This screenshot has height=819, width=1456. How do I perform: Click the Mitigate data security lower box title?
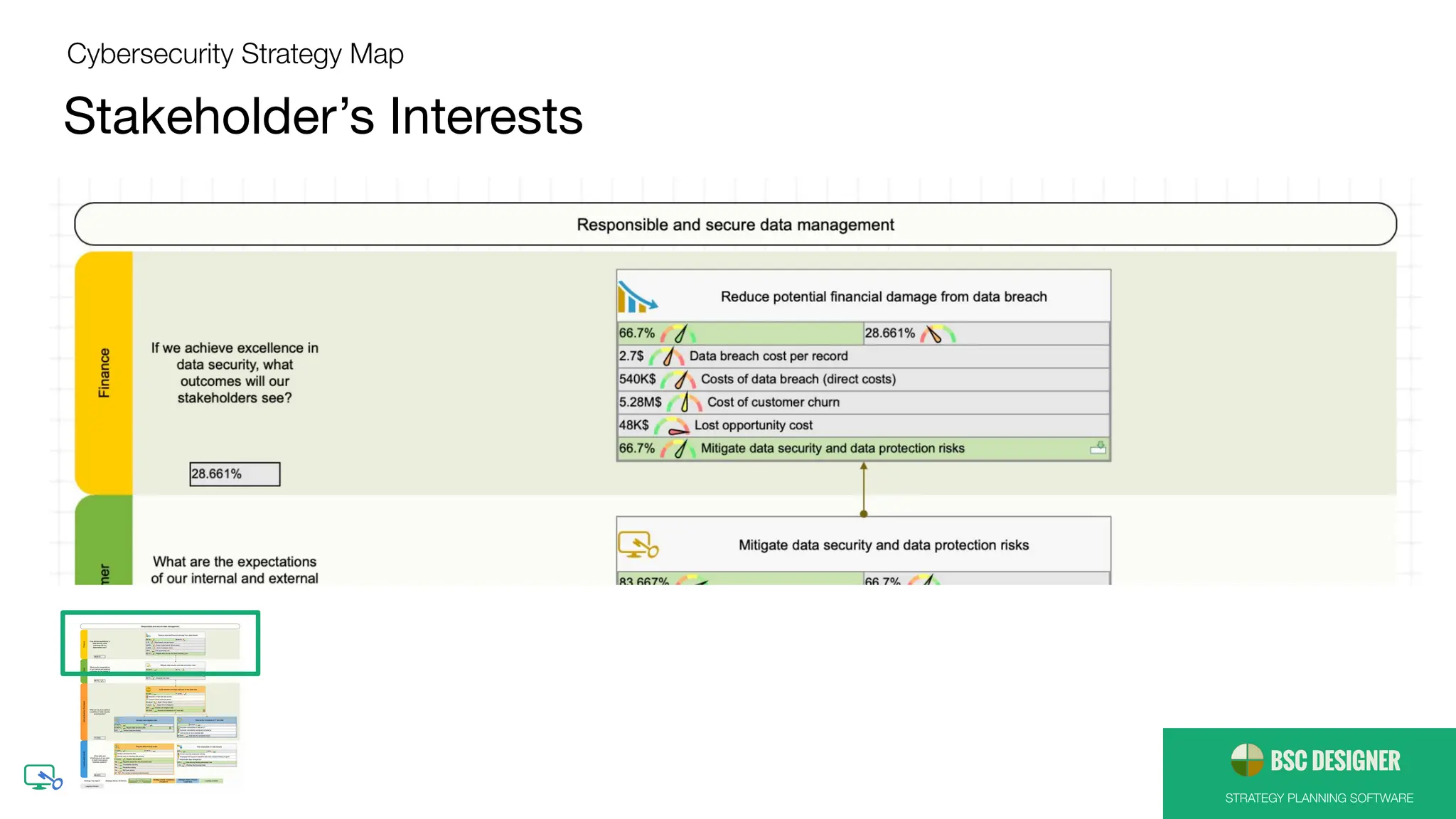click(x=884, y=545)
